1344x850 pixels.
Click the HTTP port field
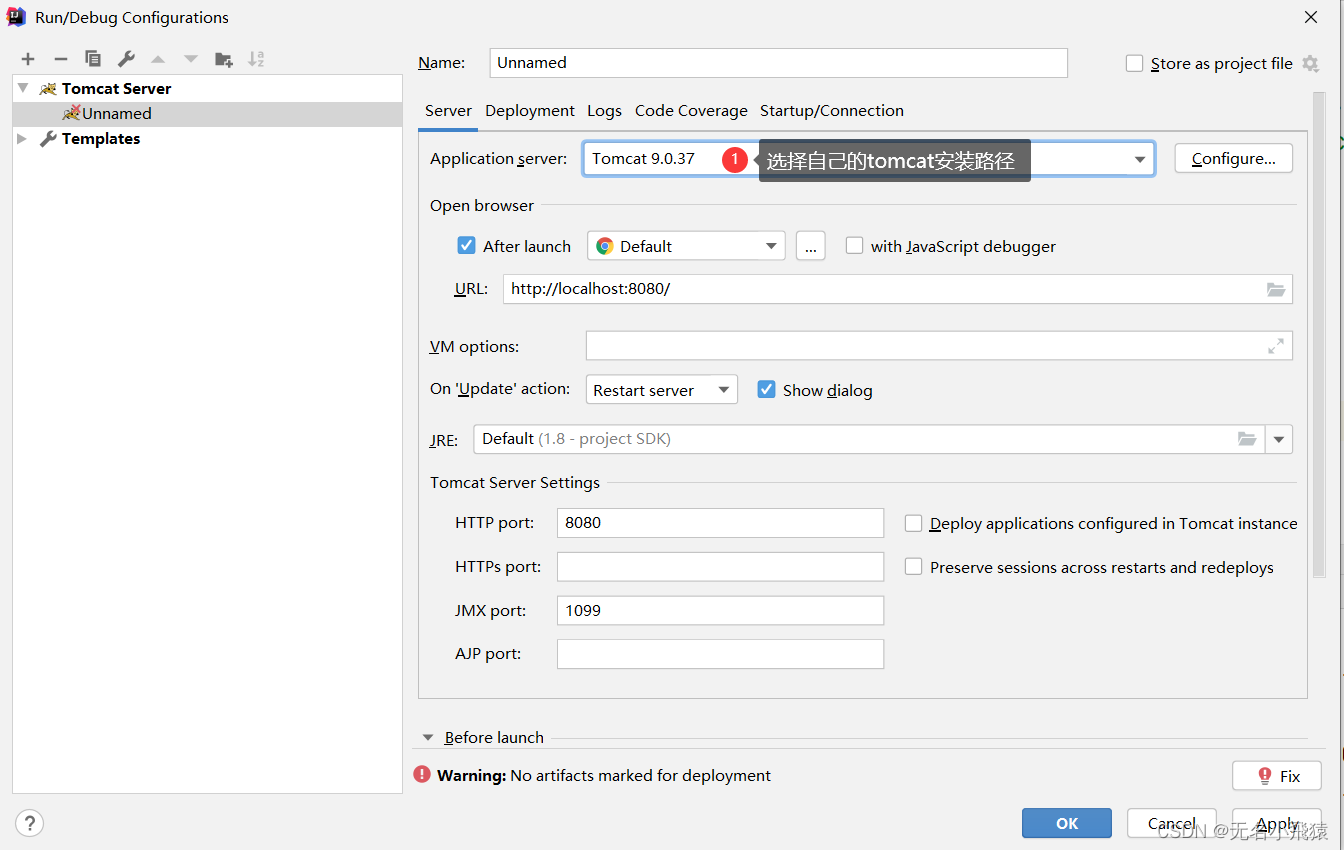coord(720,523)
